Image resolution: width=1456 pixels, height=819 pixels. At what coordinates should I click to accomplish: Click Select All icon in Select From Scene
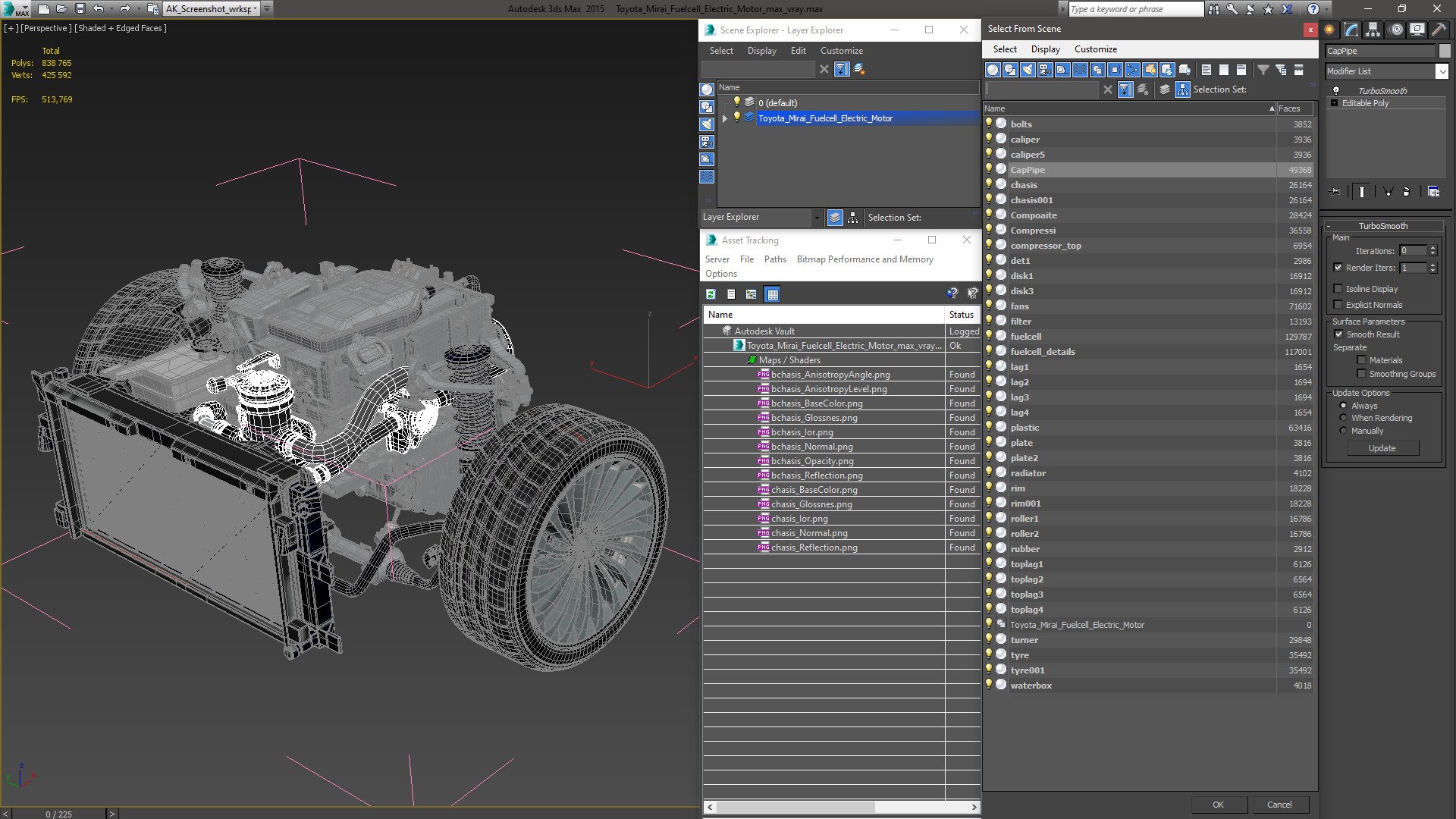[1207, 70]
